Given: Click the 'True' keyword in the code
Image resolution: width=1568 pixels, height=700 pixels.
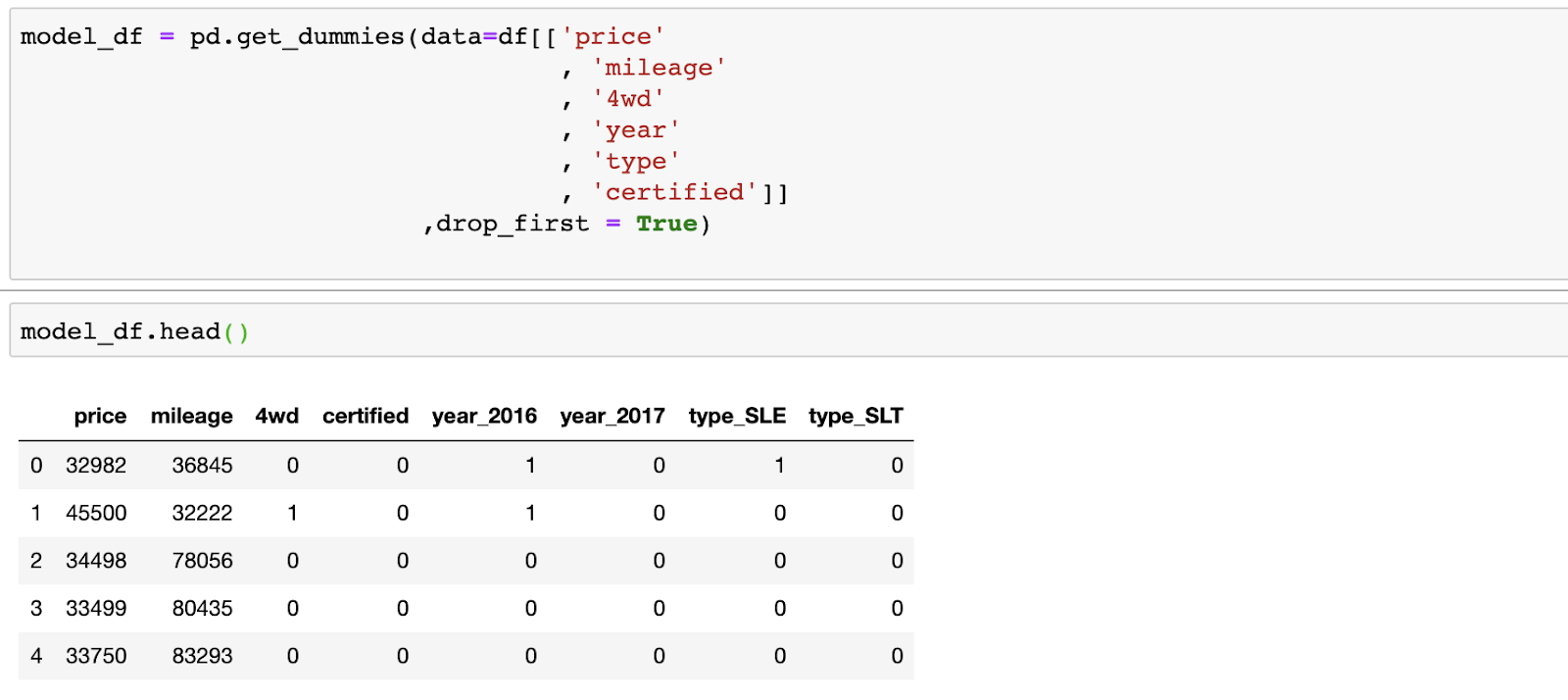Looking at the screenshot, I should (666, 224).
